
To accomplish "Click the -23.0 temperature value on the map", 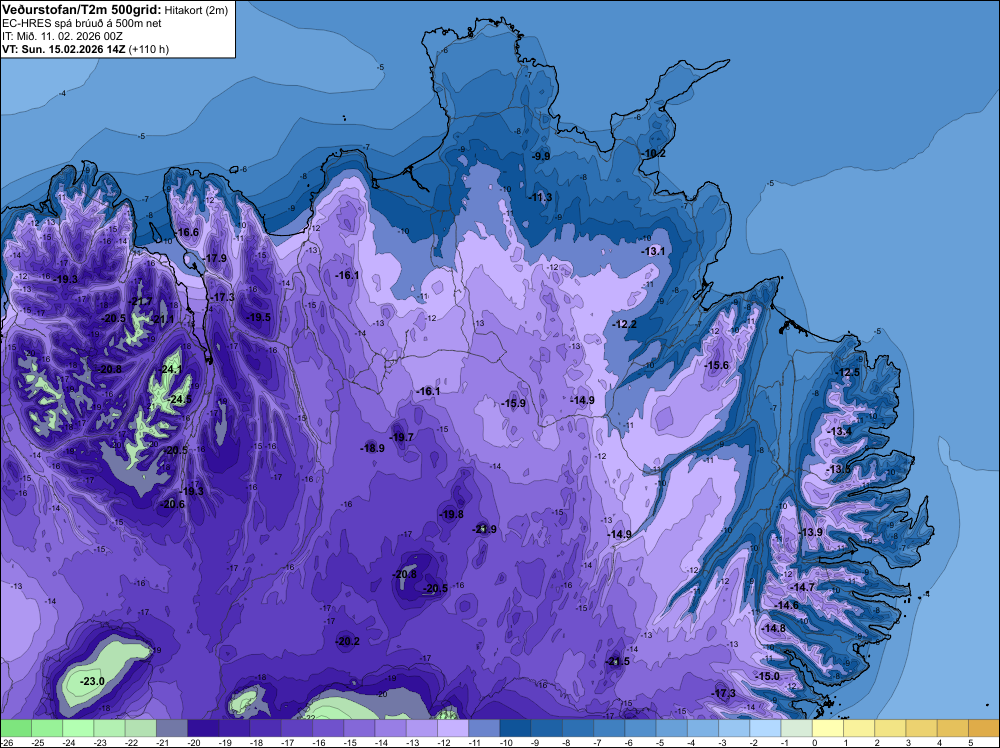I will pos(92,681).
